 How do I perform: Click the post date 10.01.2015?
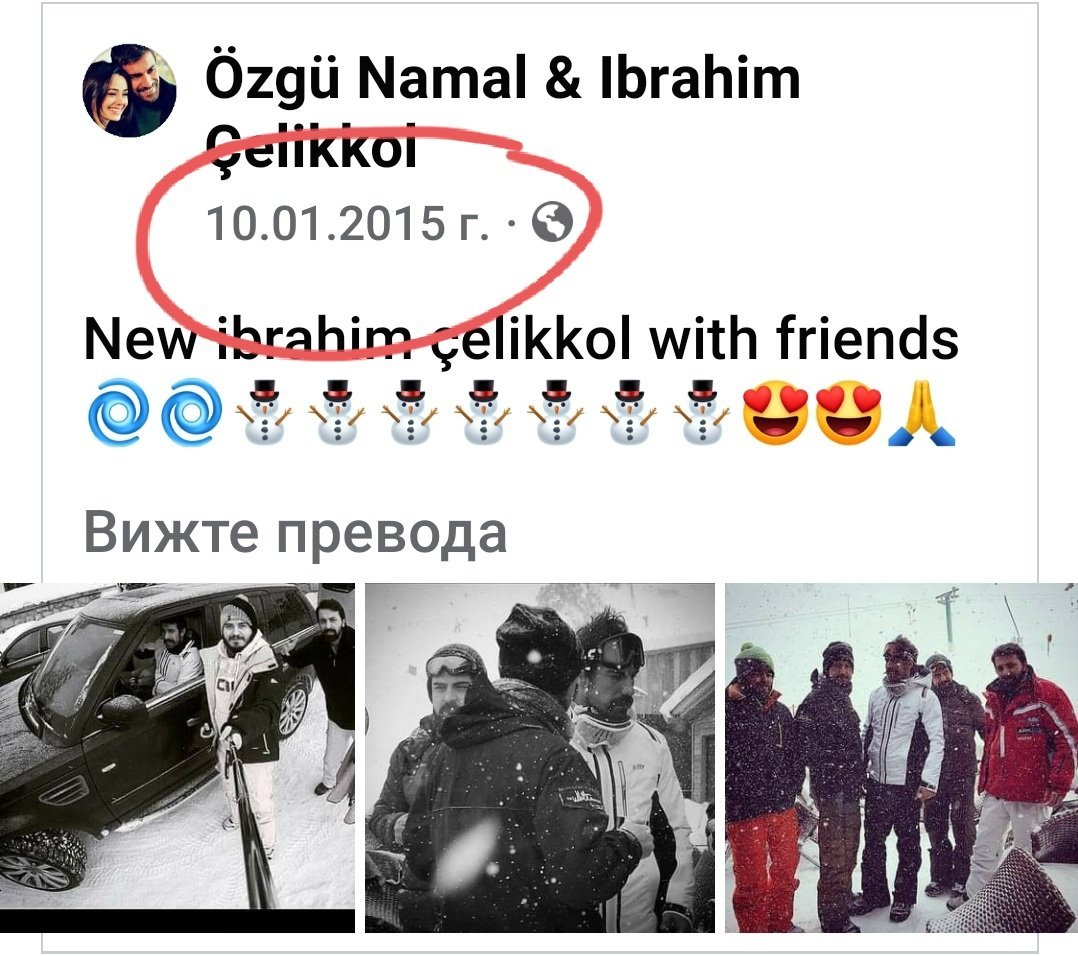tap(348, 223)
